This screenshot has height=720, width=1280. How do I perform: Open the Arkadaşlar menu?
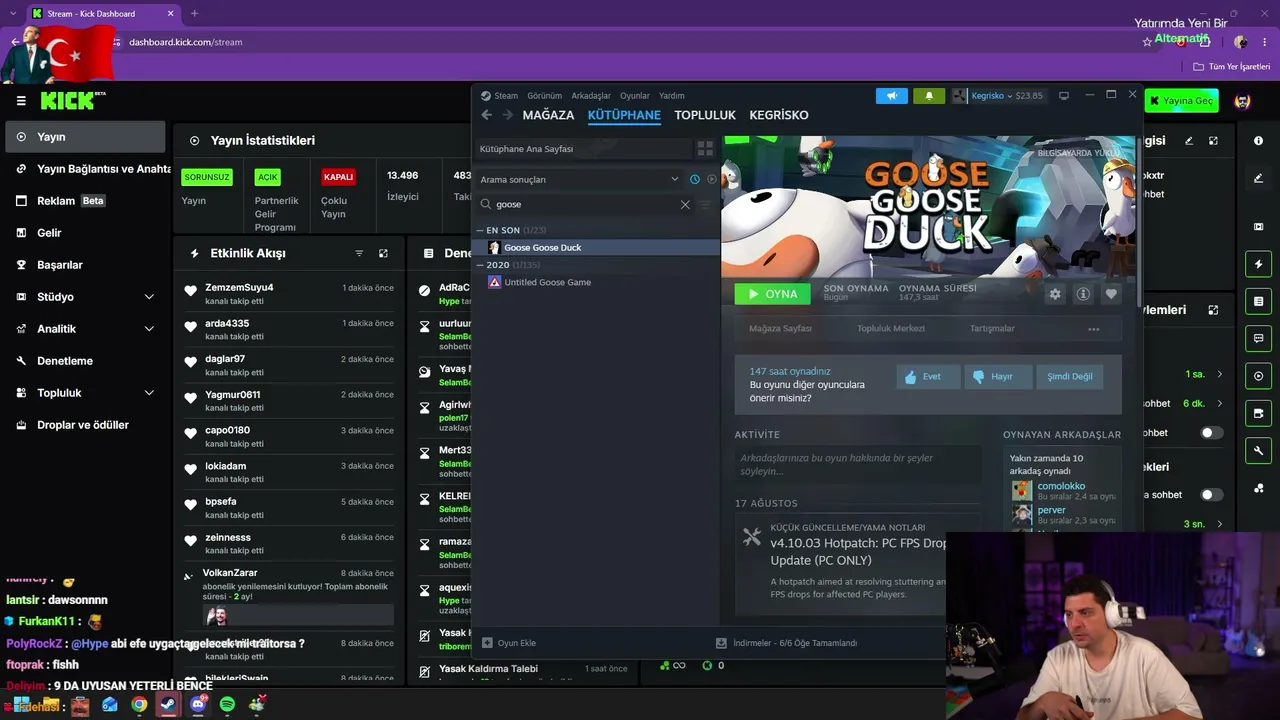pyautogui.click(x=591, y=96)
